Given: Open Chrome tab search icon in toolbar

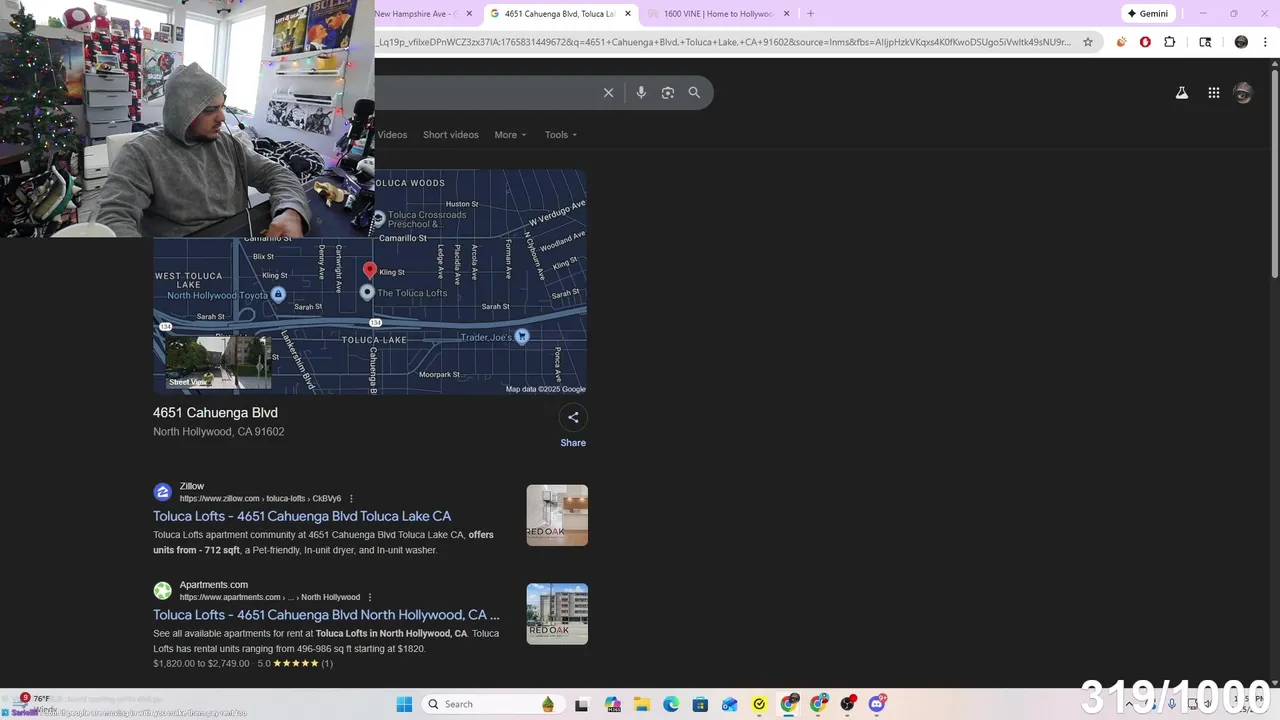Looking at the screenshot, I should click(x=1205, y=42).
